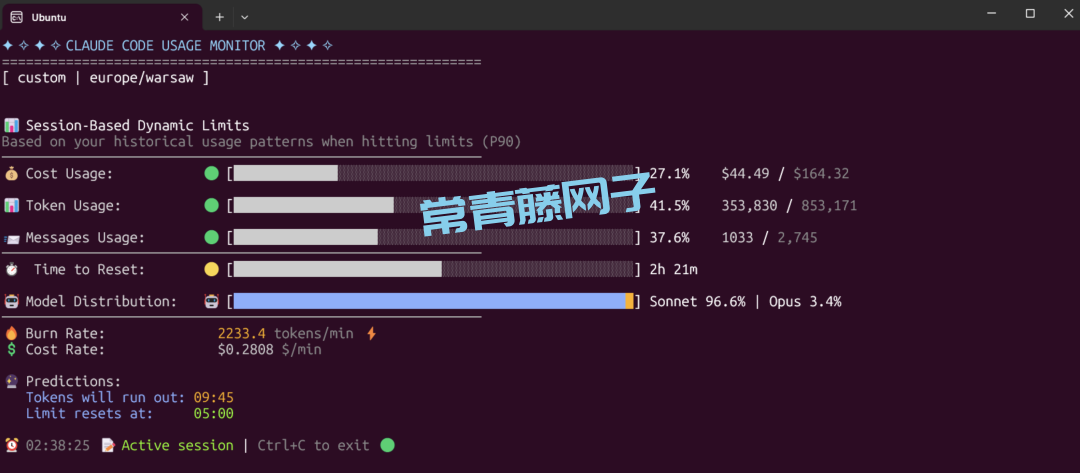
Task: Click the money bag Cost Usage icon
Action: click(x=11, y=174)
